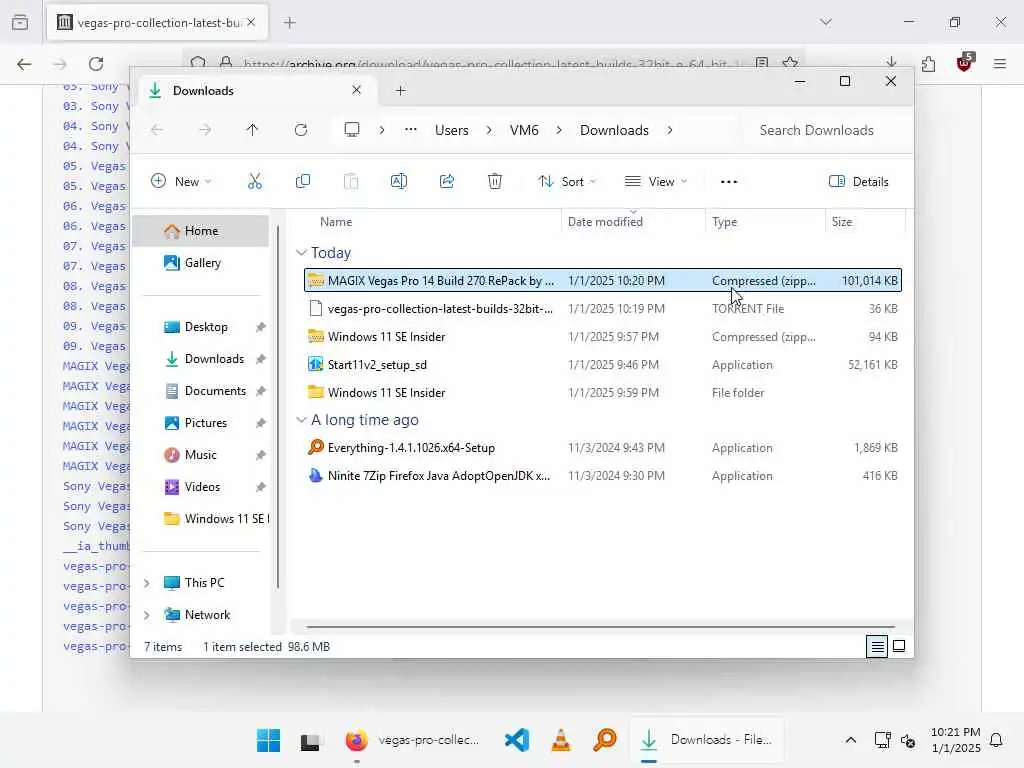Viewport: 1024px width, 768px height.
Task: Open a new Firefox tab
Action: [290, 22]
